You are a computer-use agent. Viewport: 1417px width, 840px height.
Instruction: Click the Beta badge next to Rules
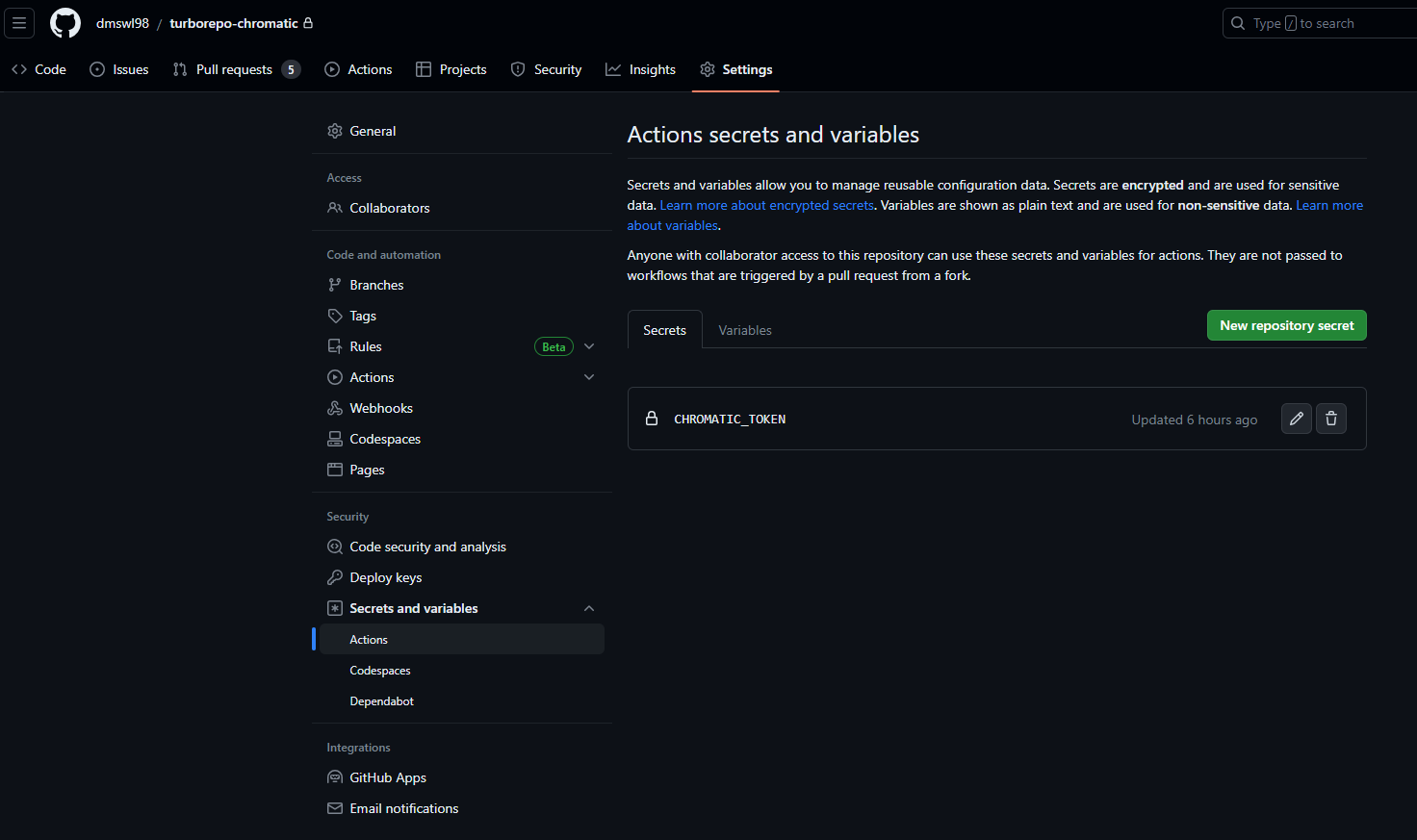(x=554, y=346)
